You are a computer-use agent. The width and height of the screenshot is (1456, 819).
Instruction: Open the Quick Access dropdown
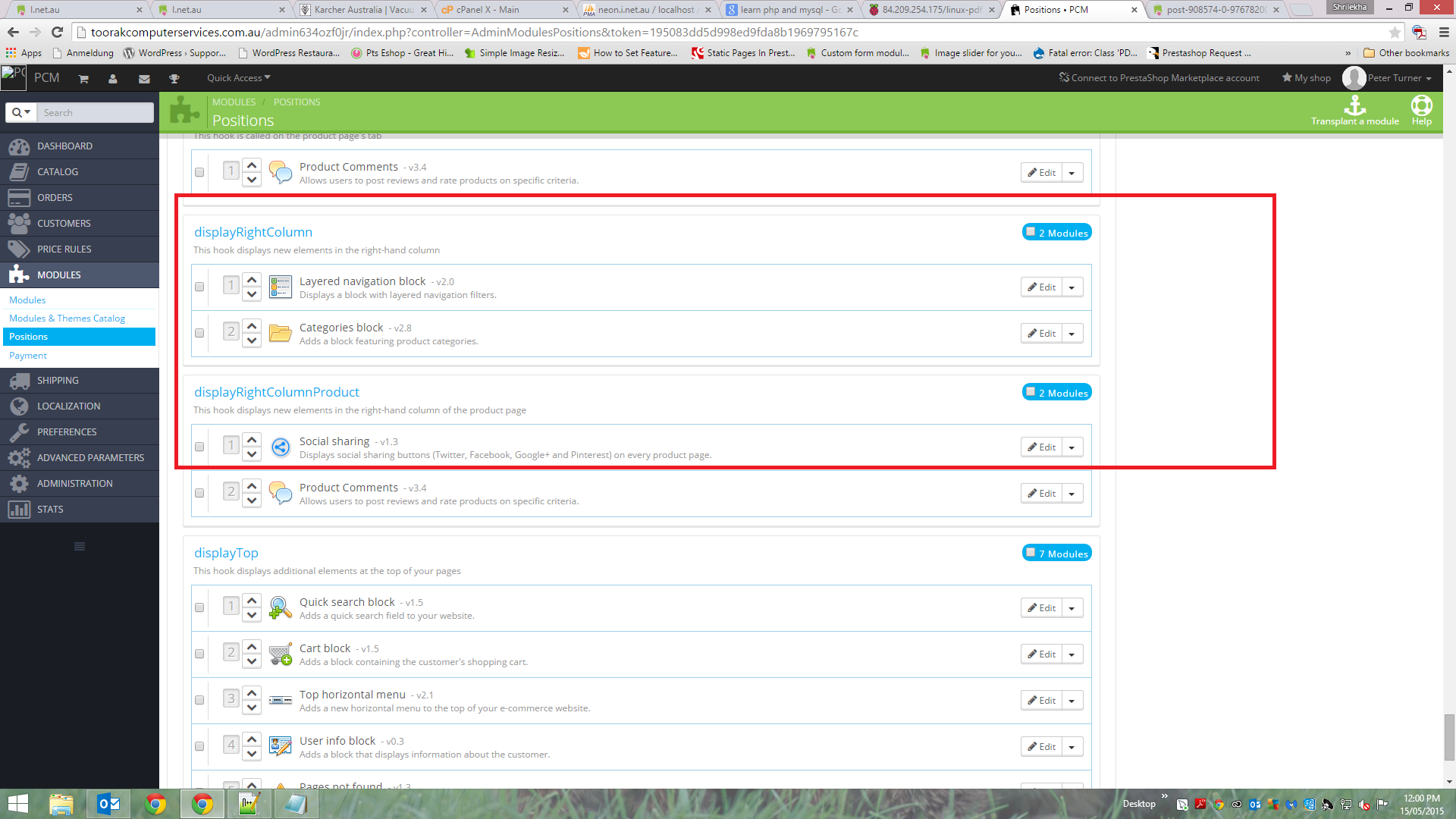click(238, 78)
